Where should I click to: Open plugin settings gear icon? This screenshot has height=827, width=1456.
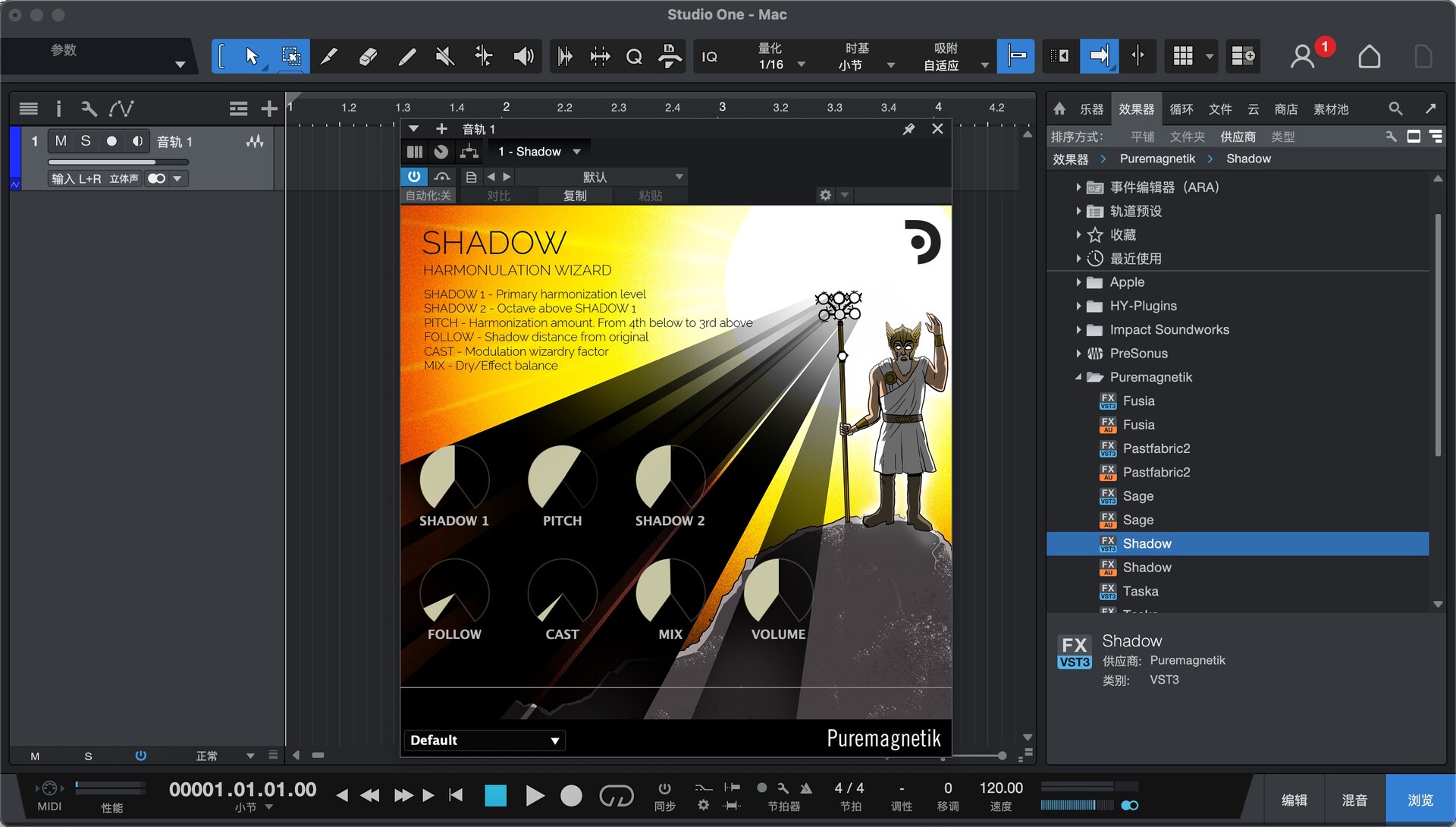(x=825, y=195)
